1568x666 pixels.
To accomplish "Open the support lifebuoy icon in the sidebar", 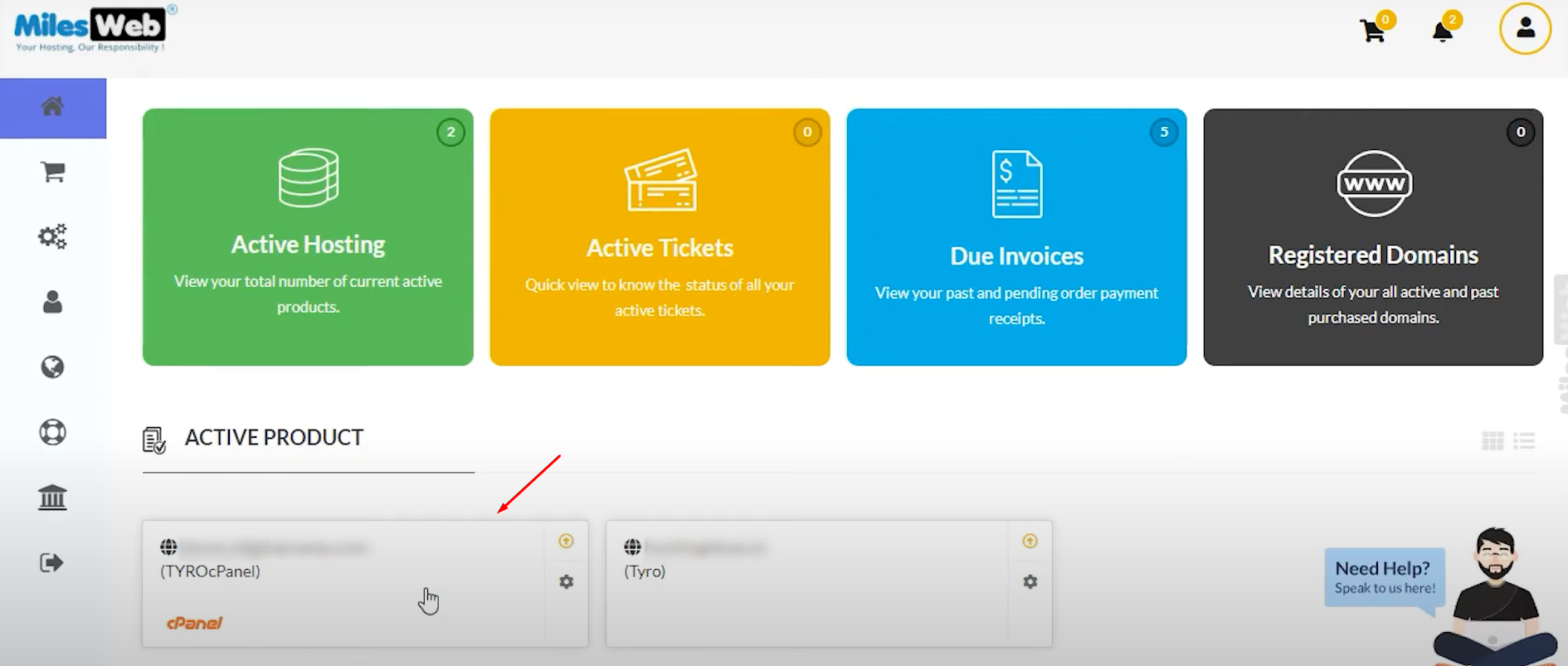I will point(52,432).
